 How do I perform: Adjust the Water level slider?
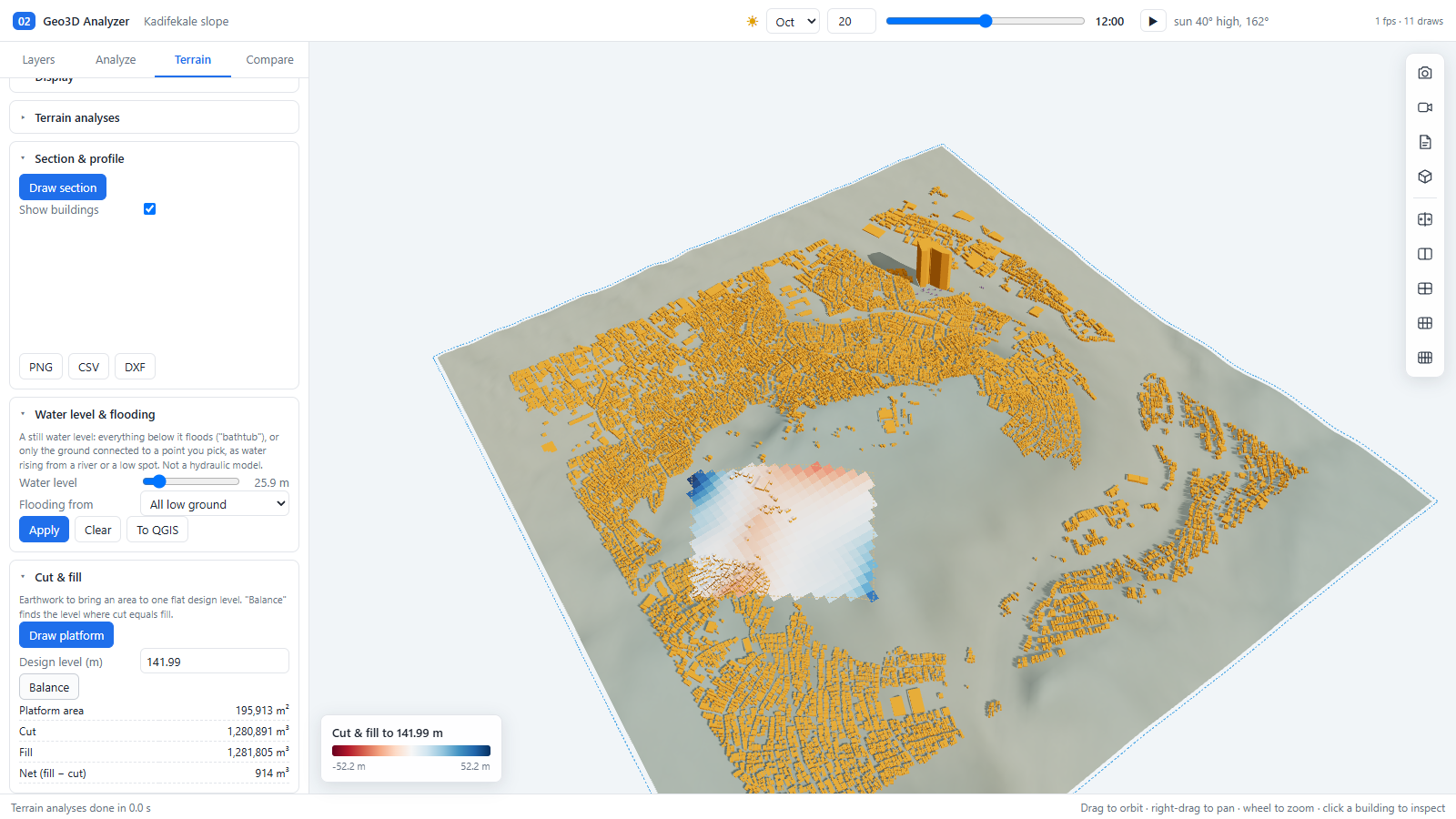(191, 481)
